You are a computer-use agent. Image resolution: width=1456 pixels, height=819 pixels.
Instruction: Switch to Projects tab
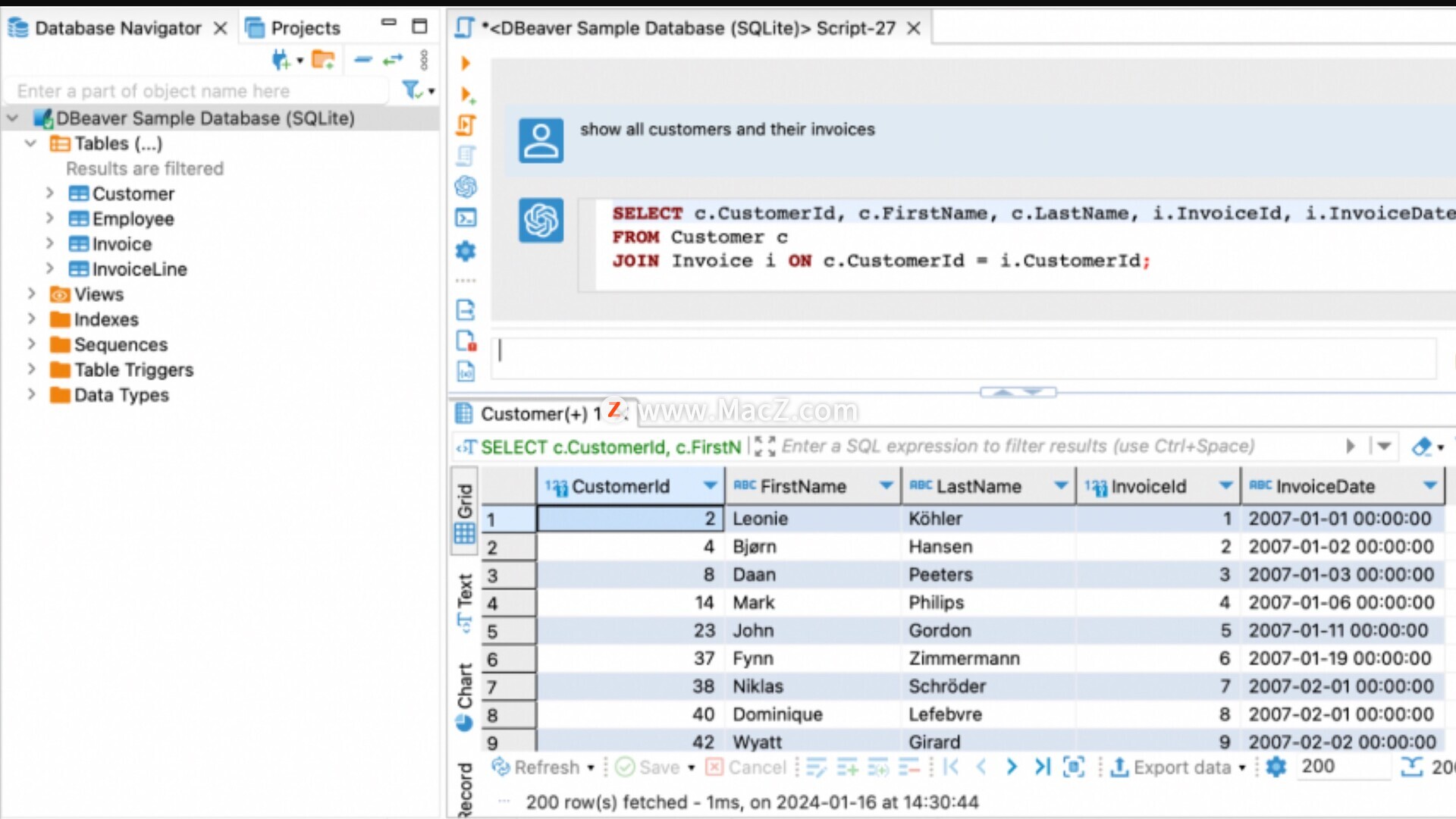point(294,28)
